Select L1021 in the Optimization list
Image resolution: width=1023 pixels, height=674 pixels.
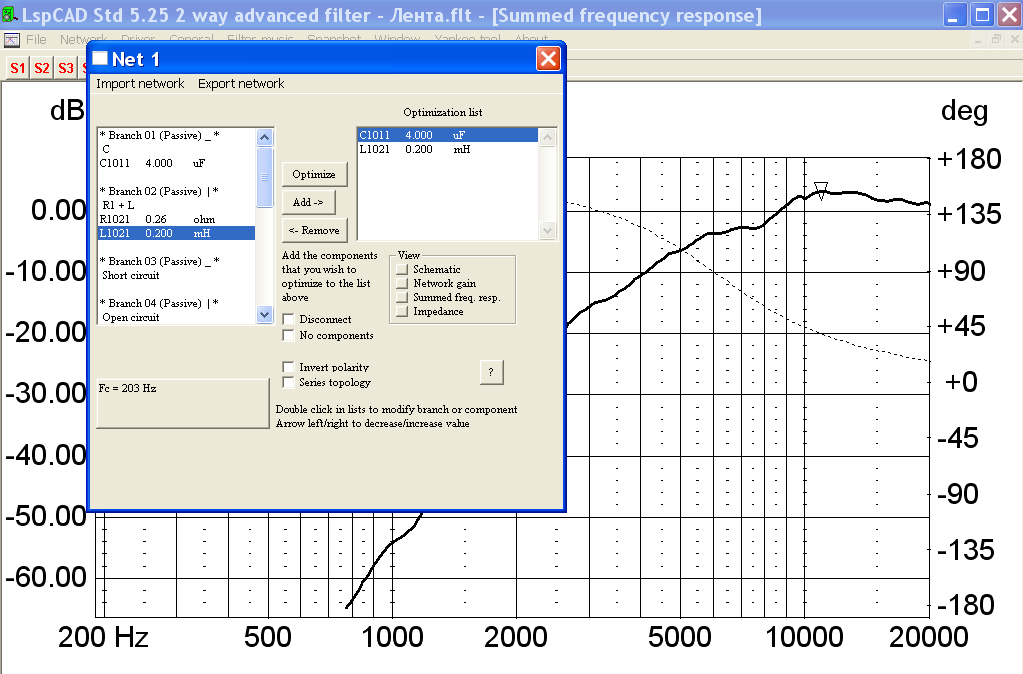pos(448,149)
